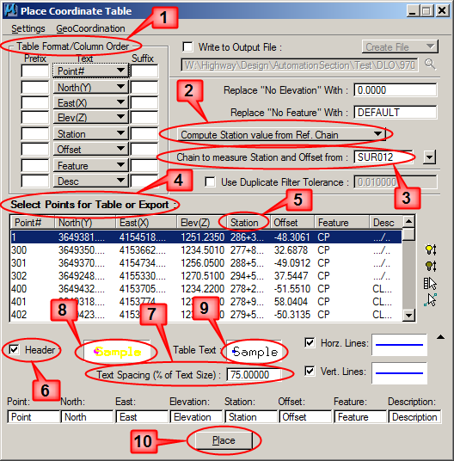
Task: Open the Elev(Z) column format dropdown
Action: click(x=90, y=117)
